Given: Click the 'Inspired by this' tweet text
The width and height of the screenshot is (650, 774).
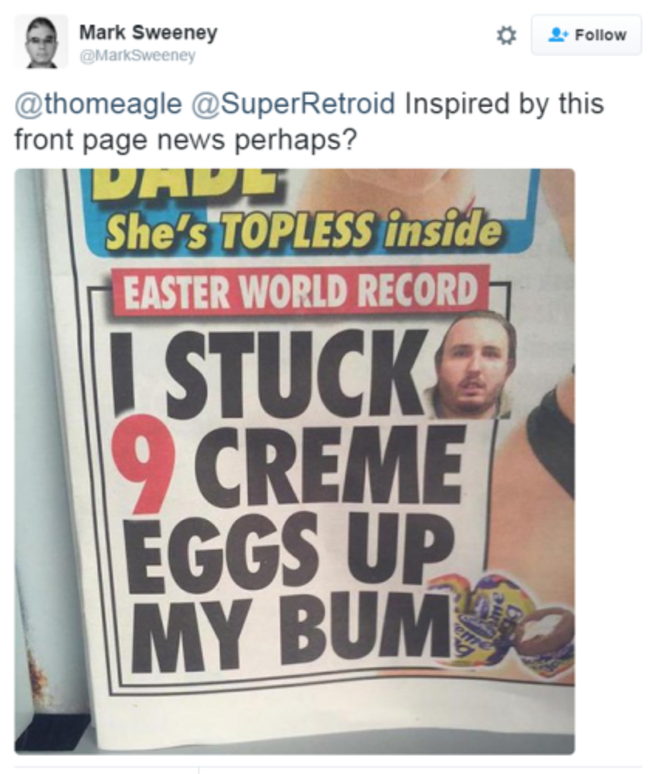Looking at the screenshot, I should (x=504, y=104).
